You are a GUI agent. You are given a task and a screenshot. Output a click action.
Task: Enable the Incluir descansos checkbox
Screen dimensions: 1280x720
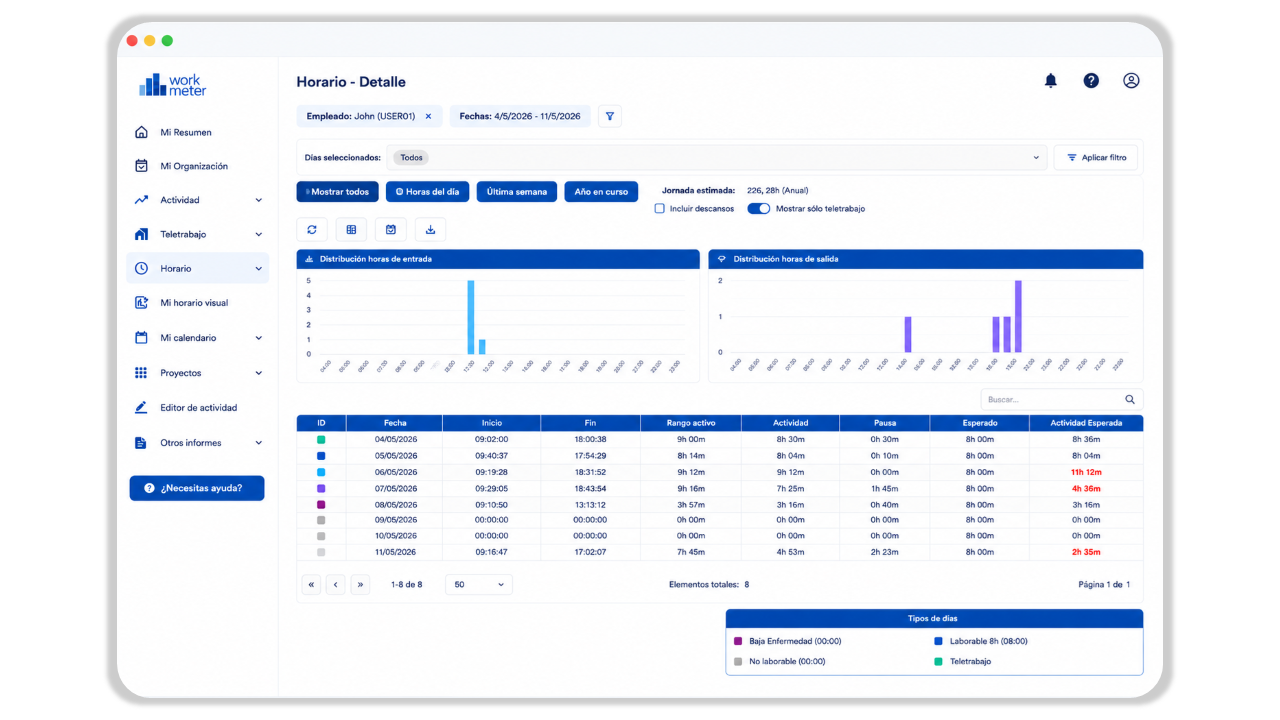659,209
